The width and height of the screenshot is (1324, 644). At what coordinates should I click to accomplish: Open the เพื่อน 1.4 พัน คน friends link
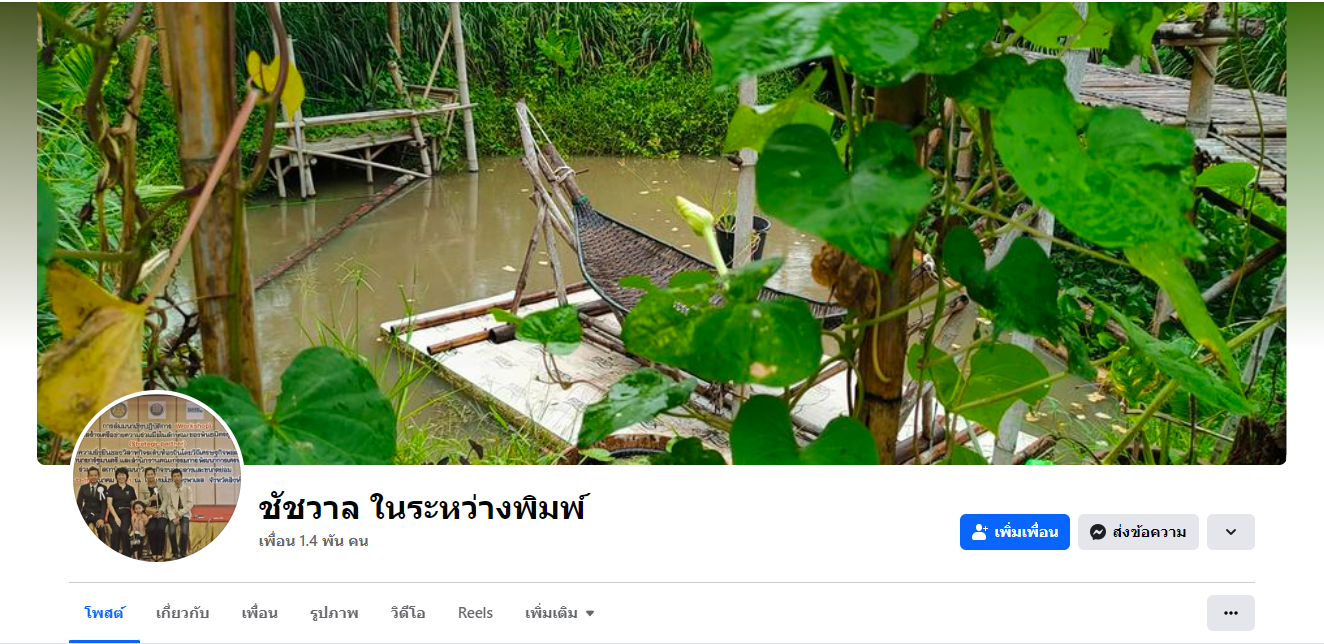coord(314,541)
